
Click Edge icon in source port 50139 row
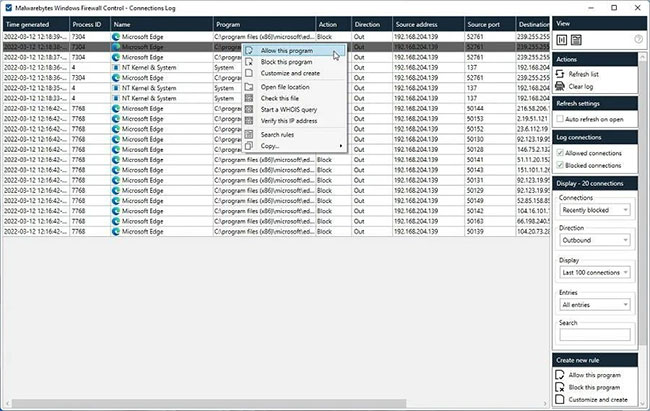pos(116,231)
